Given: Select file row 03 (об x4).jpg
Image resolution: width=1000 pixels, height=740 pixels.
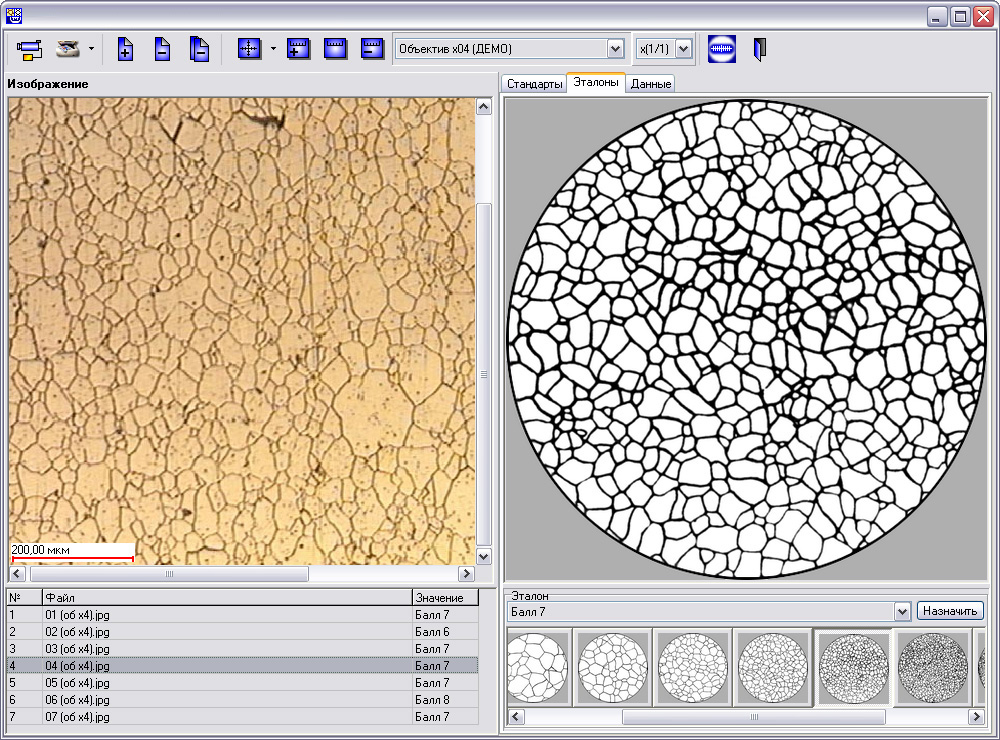Looking at the screenshot, I should (242, 649).
